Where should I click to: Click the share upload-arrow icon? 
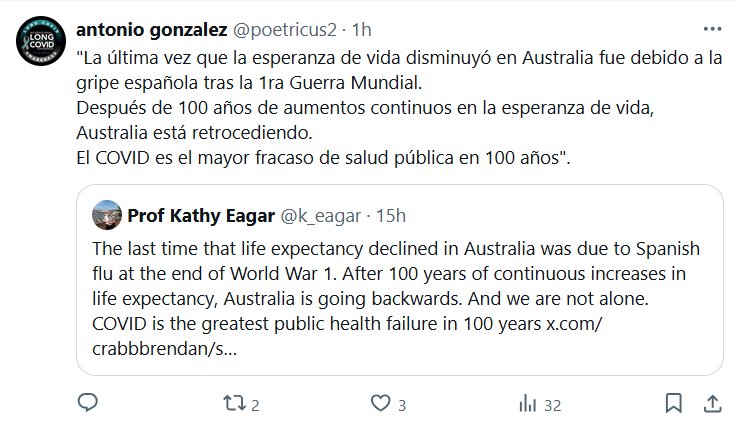(711, 404)
